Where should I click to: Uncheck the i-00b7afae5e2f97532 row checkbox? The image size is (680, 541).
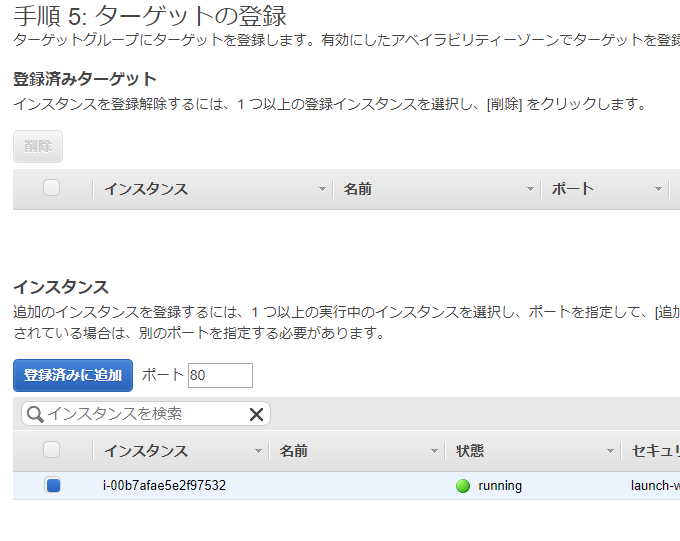click(x=53, y=486)
